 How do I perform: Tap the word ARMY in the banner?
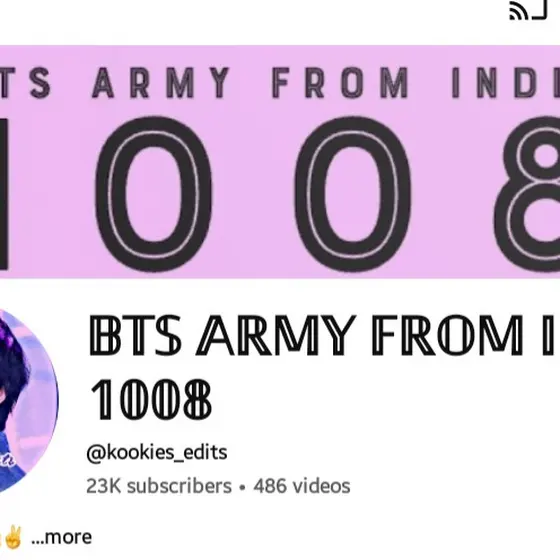pyautogui.click(x=161, y=82)
